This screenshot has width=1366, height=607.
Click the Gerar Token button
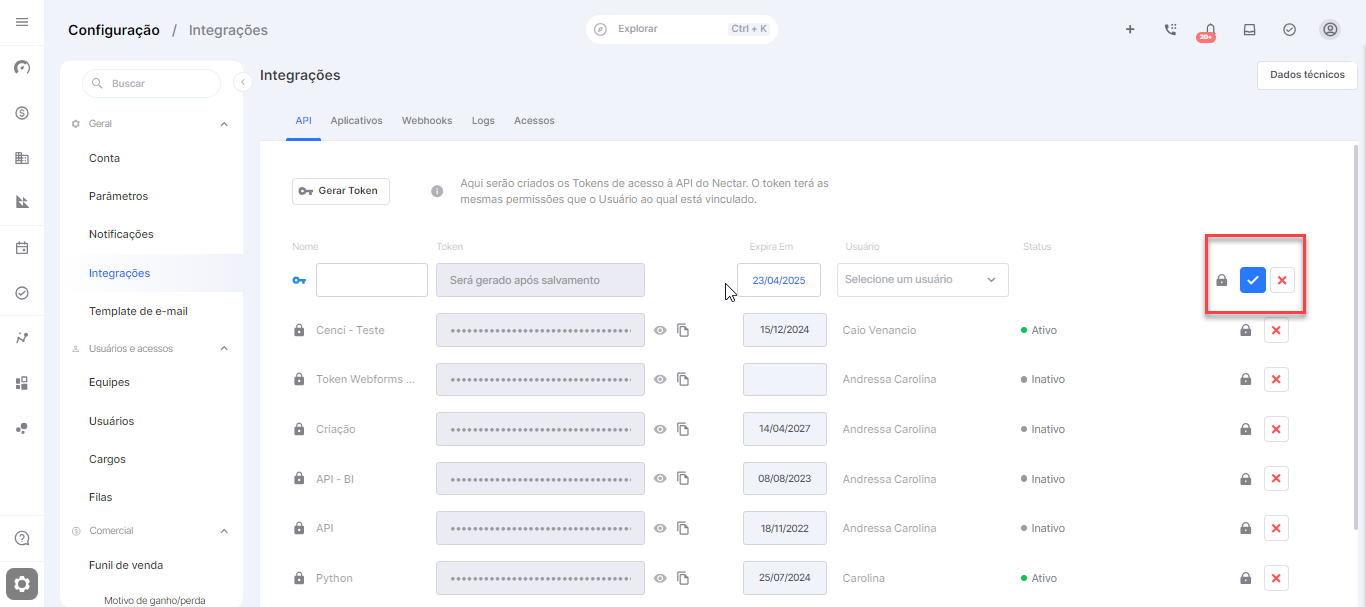coord(340,191)
